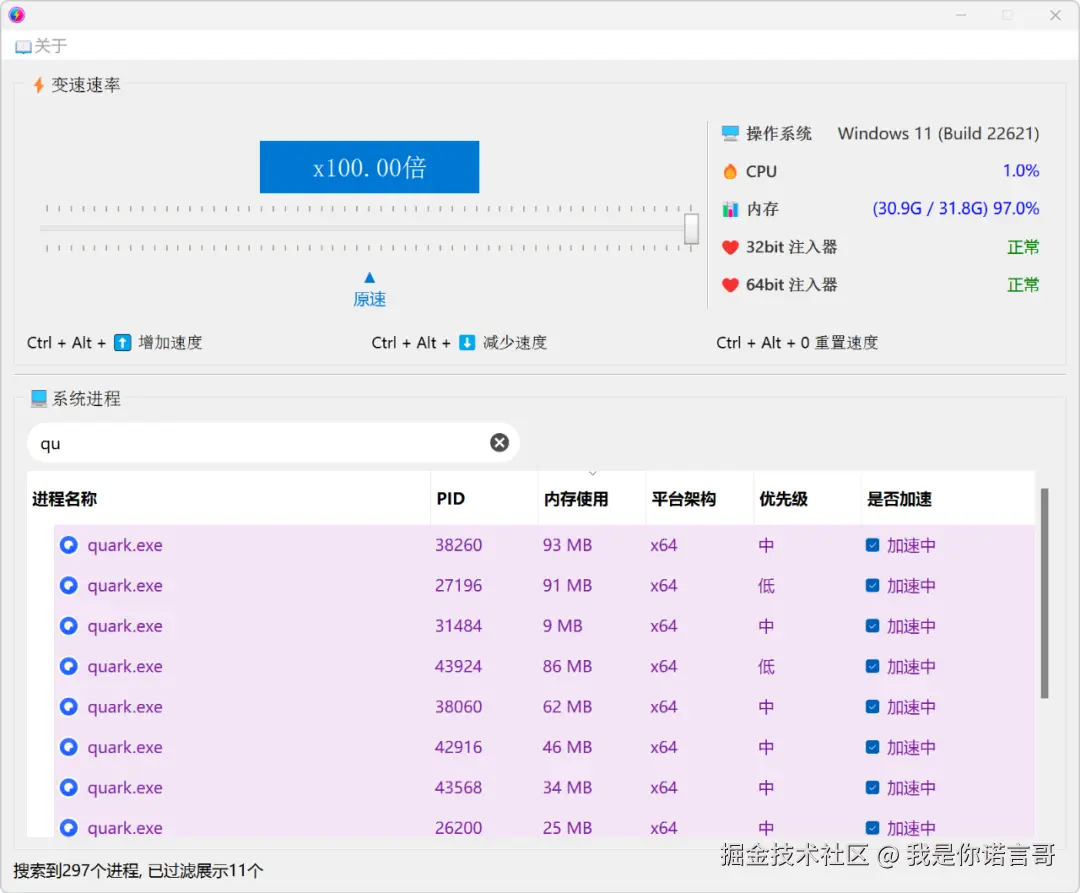Click the screen icon beside 系统进程
The height and width of the screenshot is (893, 1080).
click(39, 398)
